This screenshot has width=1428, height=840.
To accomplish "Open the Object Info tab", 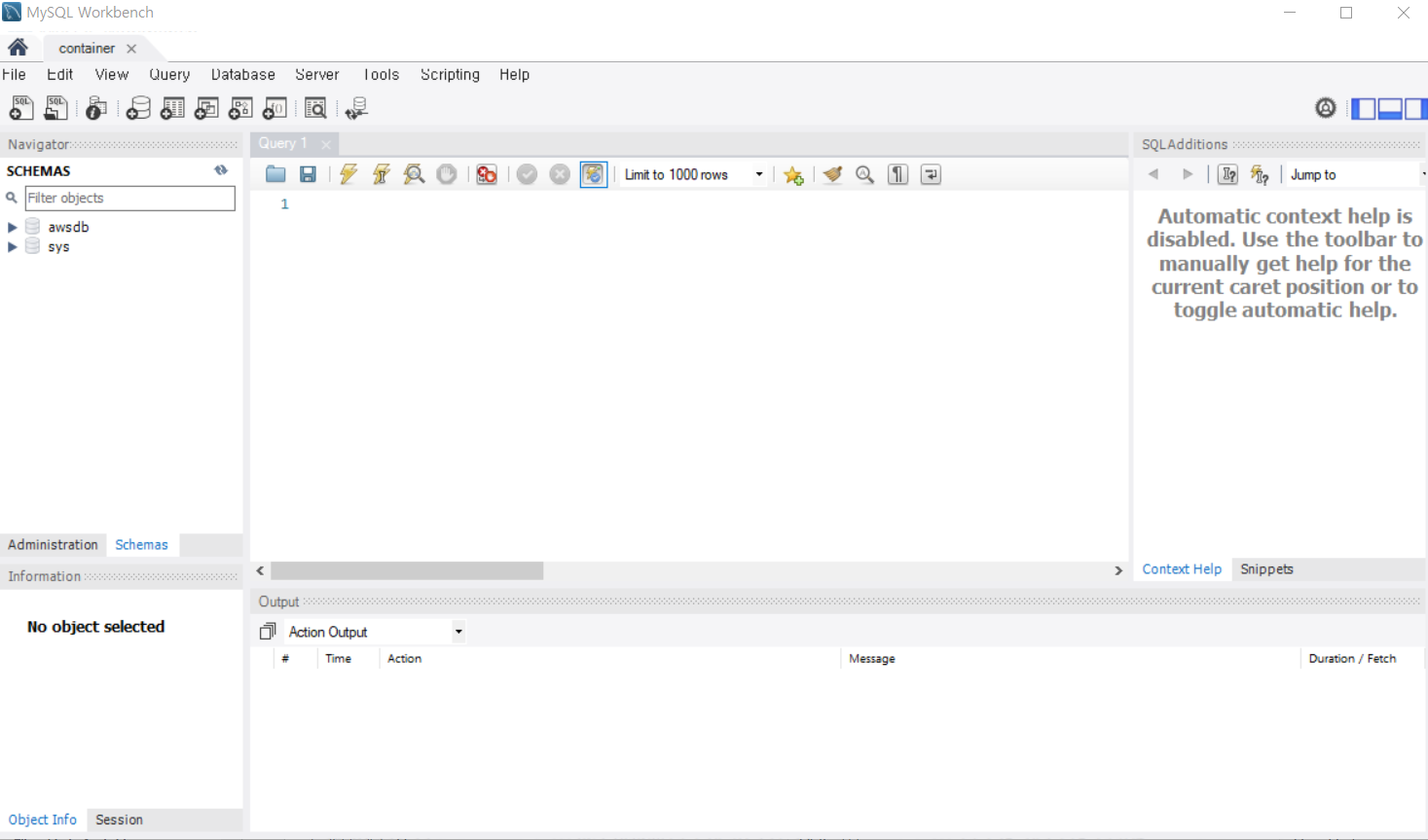I will tap(43, 820).
